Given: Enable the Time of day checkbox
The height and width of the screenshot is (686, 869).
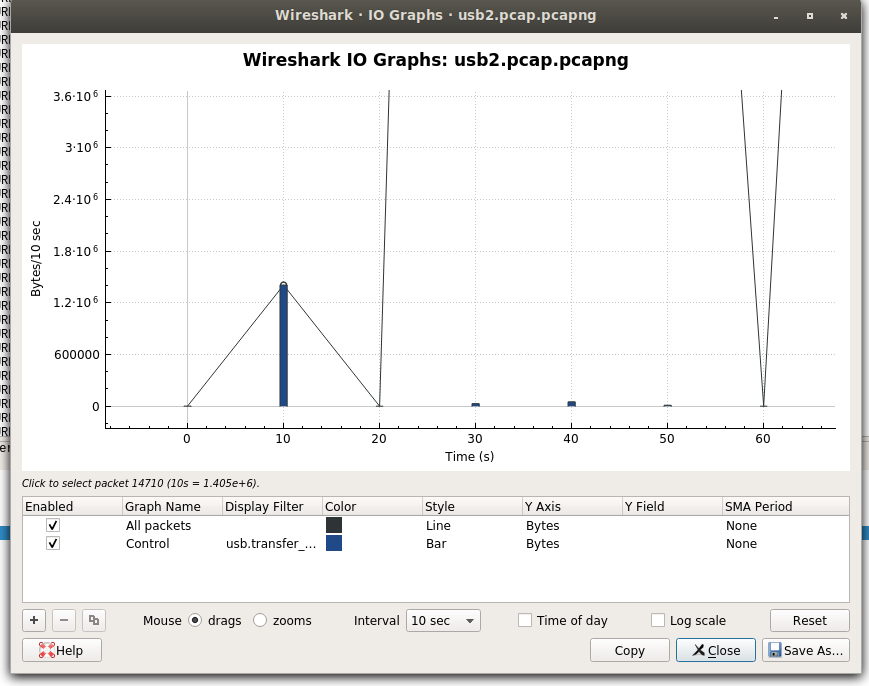Looking at the screenshot, I should tap(525, 621).
